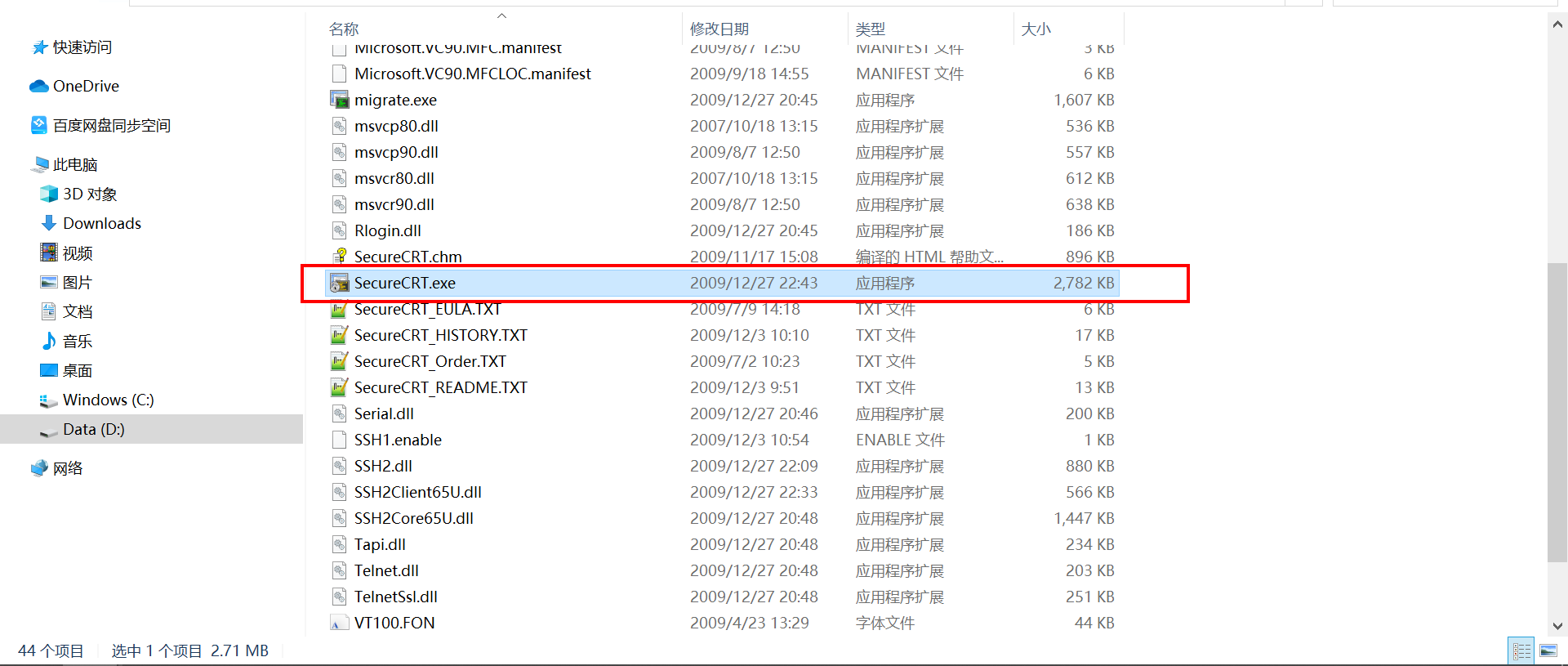The image size is (1568, 666).
Task: Click the SecureCRT_HISTORY.TXT file icon
Action: pyautogui.click(x=339, y=335)
